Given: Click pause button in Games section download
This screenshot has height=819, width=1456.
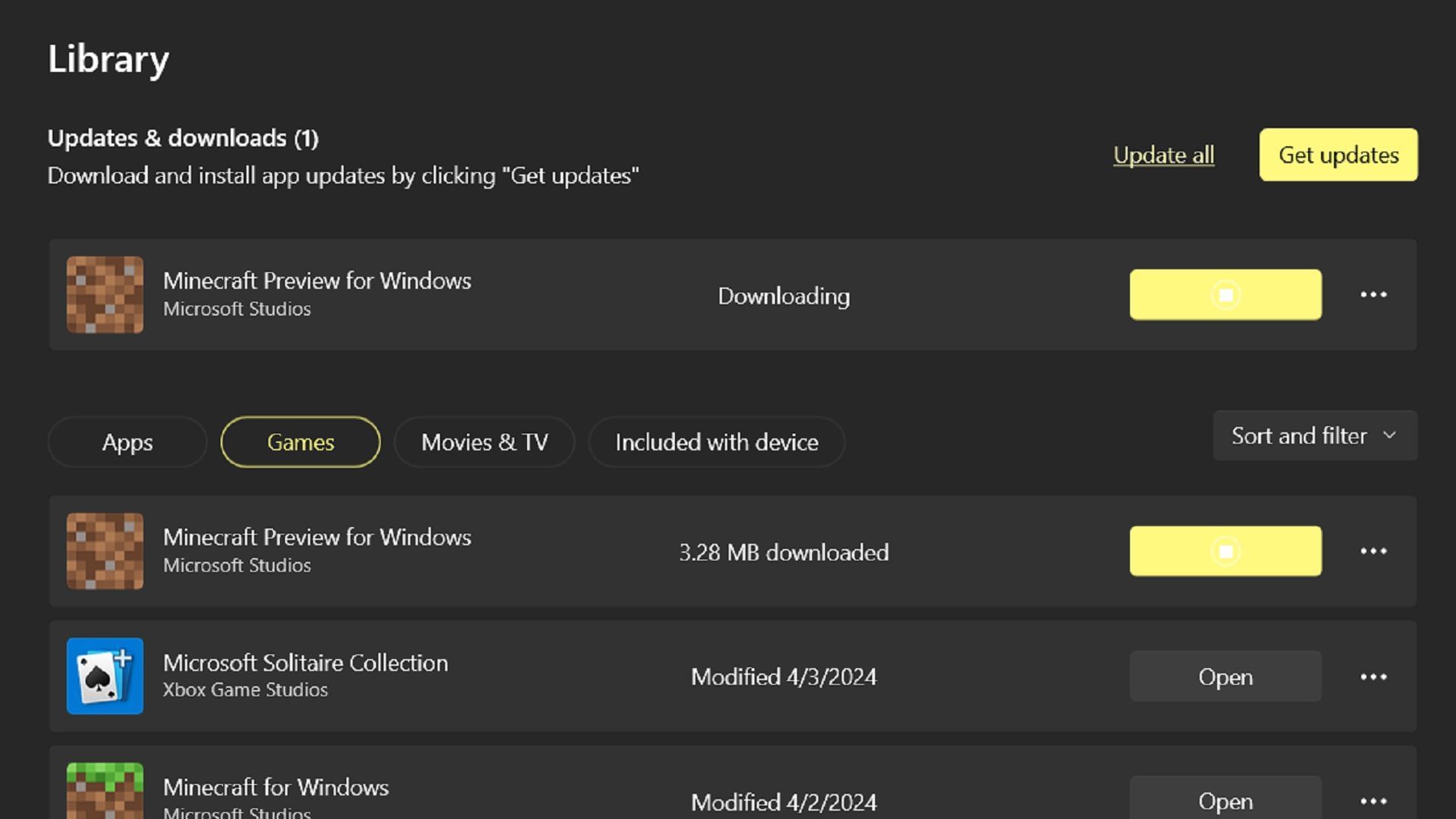Looking at the screenshot, I should click(x=1224, y=551).
